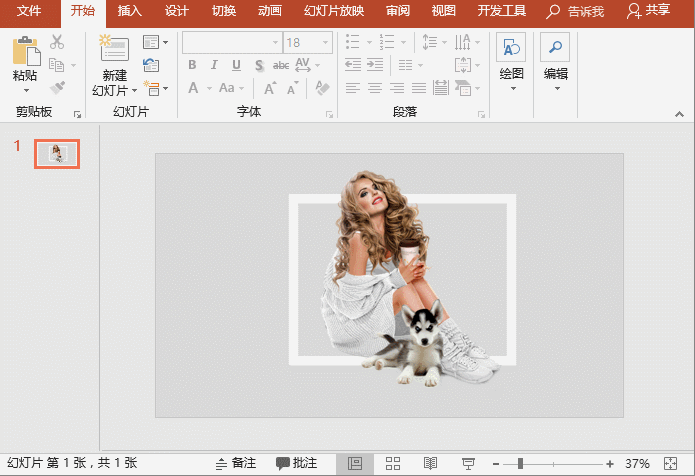Expand the font name combo box
The width and height of the screenshot is (695, 476).
tap(275, 43)
